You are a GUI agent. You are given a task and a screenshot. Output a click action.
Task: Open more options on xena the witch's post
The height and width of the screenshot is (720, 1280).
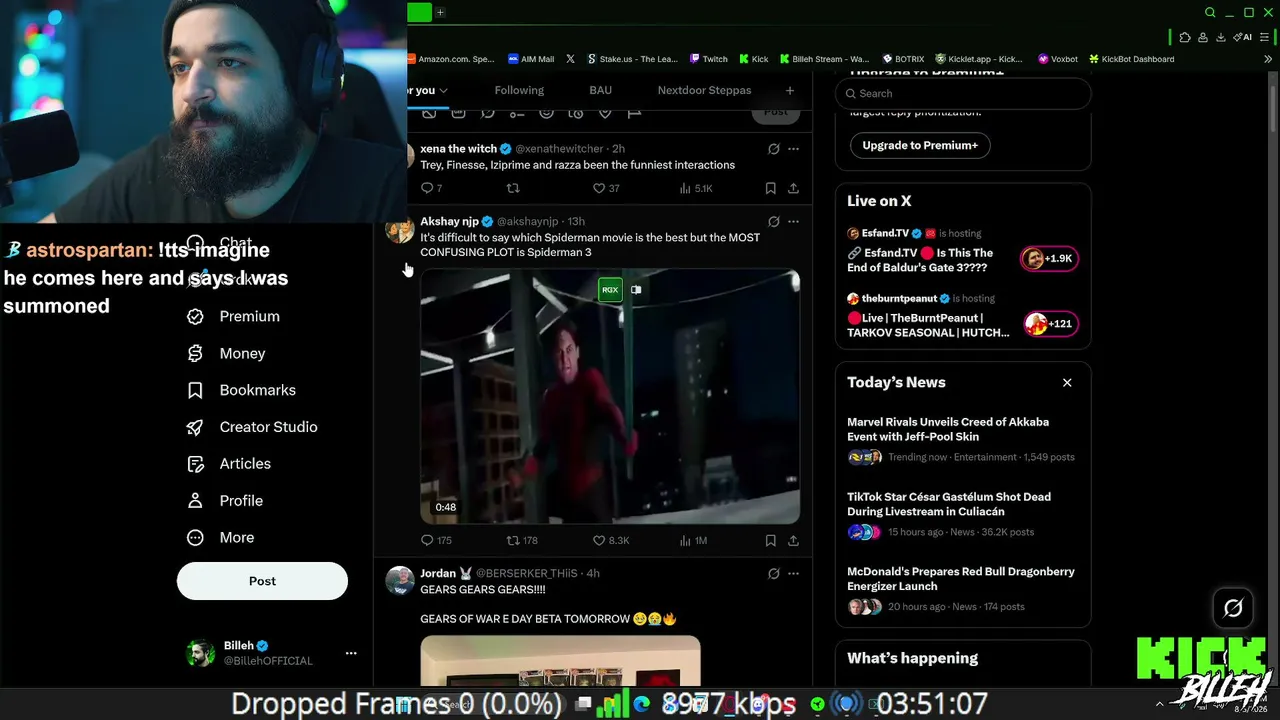point(793,149)
